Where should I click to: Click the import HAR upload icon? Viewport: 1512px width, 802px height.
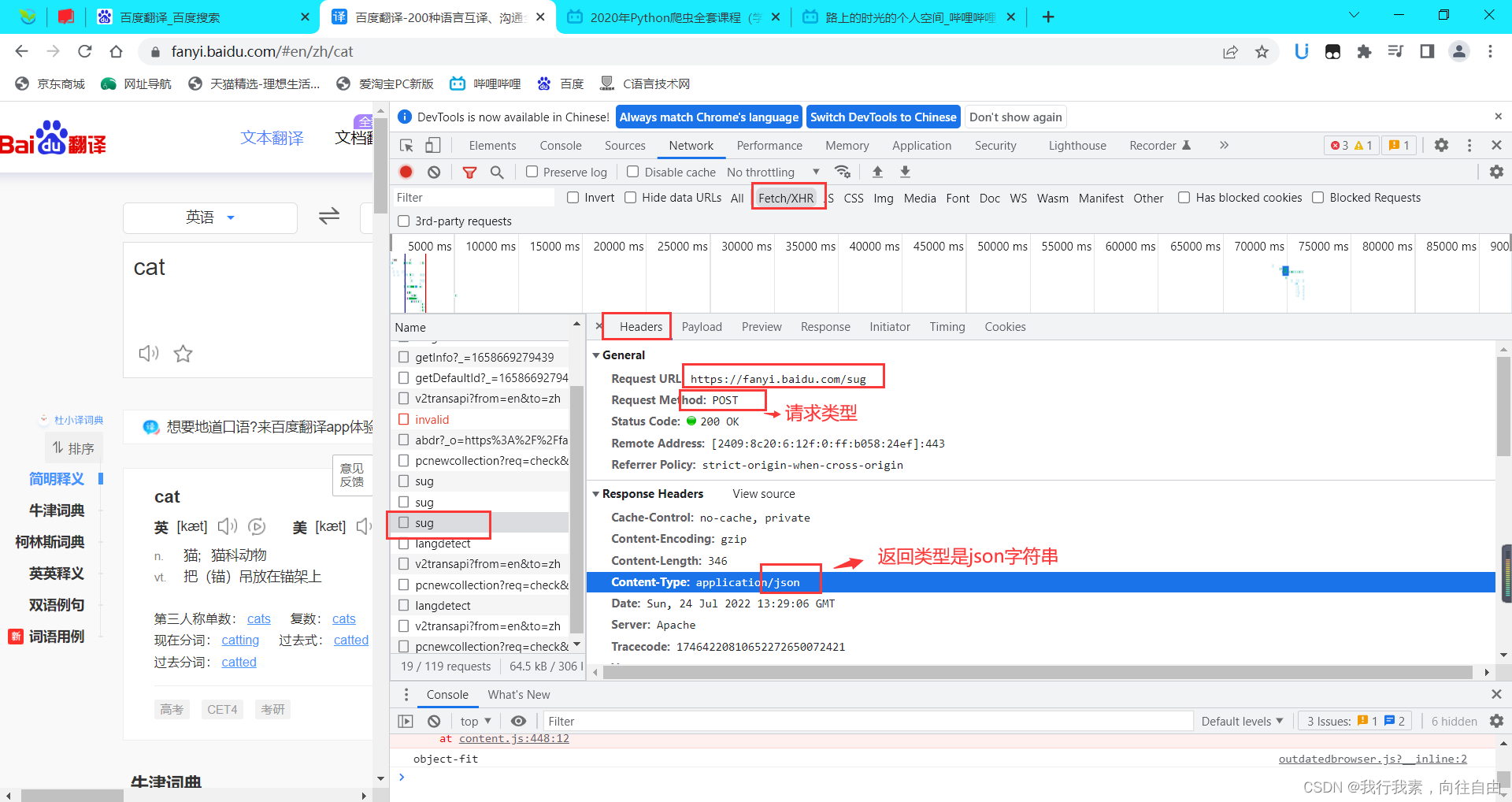877,172
